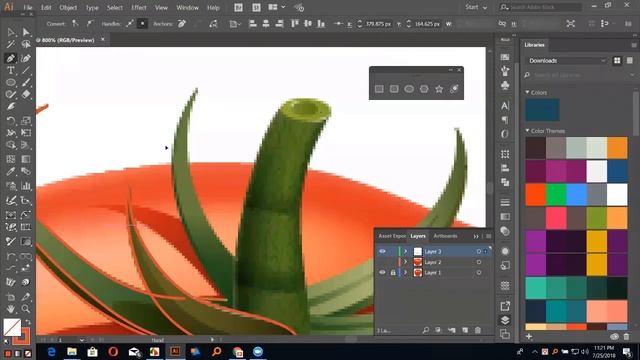Select the Direct Selection tool
The width and height of the screenshot is (640, 360).
(26, 32)
